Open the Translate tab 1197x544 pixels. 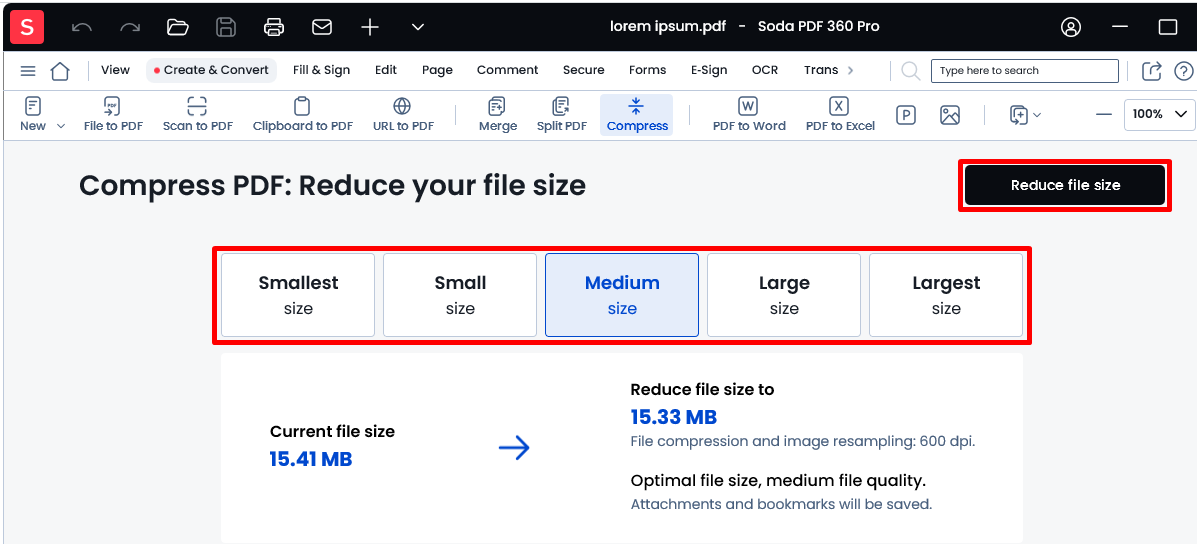click(x=821, y=70)
